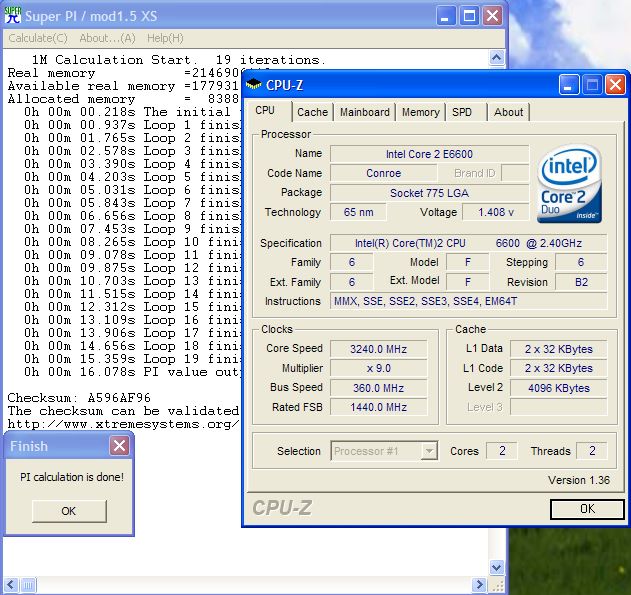
Task: Click Super PI horizontal scrollbar left arrow
Action: pyautogui.click(x=11, y=584)
